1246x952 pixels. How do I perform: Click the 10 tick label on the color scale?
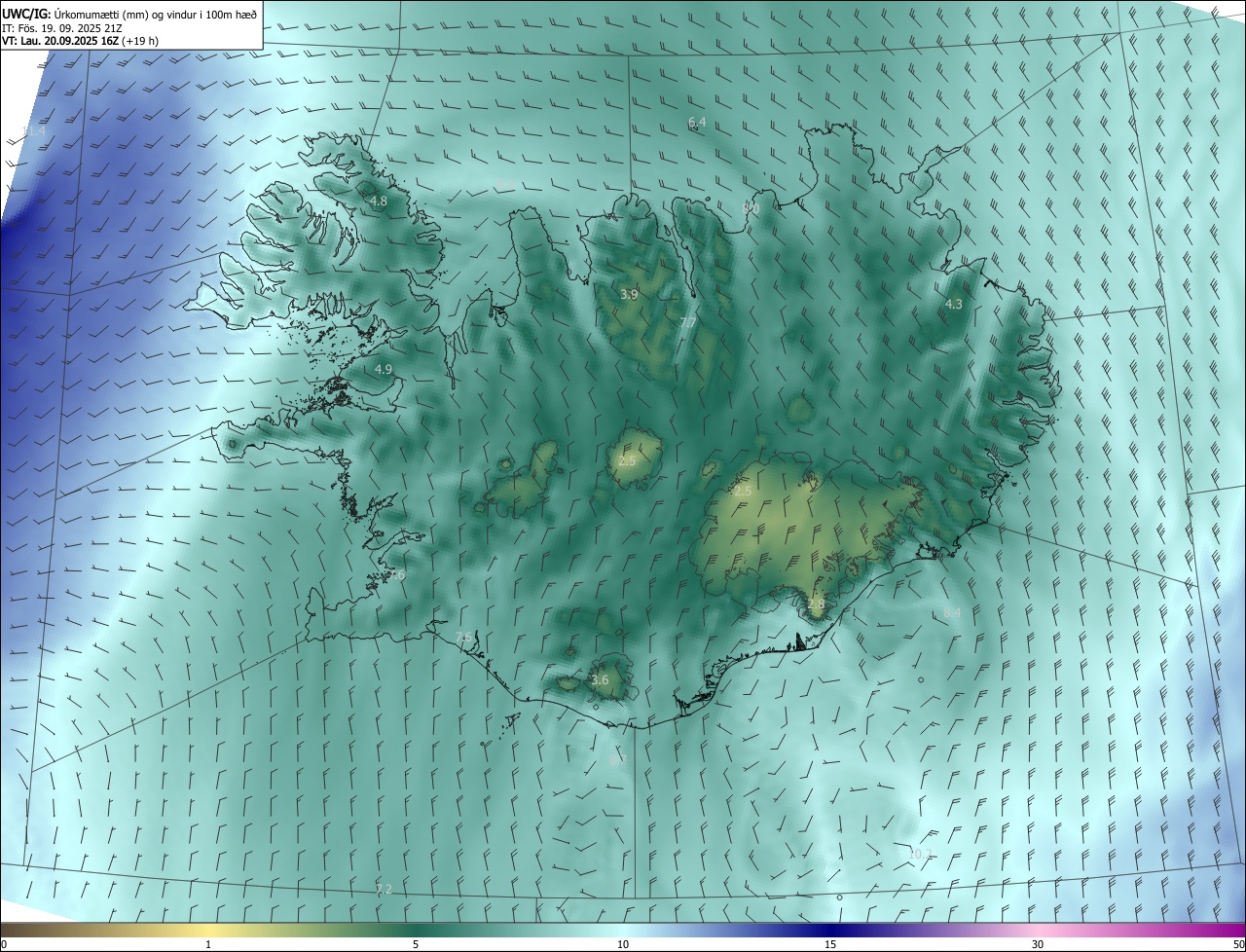(623, 944)
